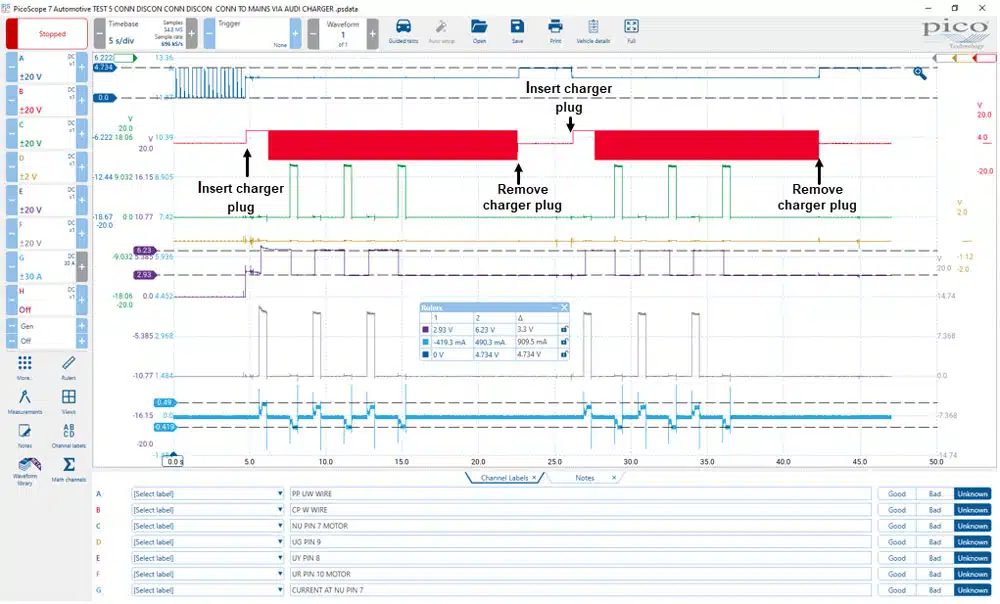
Task: Expand the Select label dropdown for channel A
Action: coord(208,494)
